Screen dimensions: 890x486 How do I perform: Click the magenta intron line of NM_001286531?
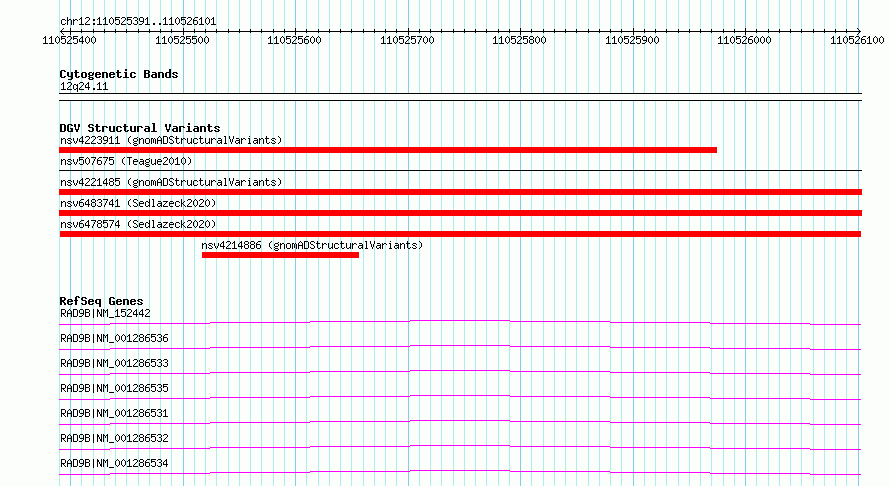[x=460, y=421]
